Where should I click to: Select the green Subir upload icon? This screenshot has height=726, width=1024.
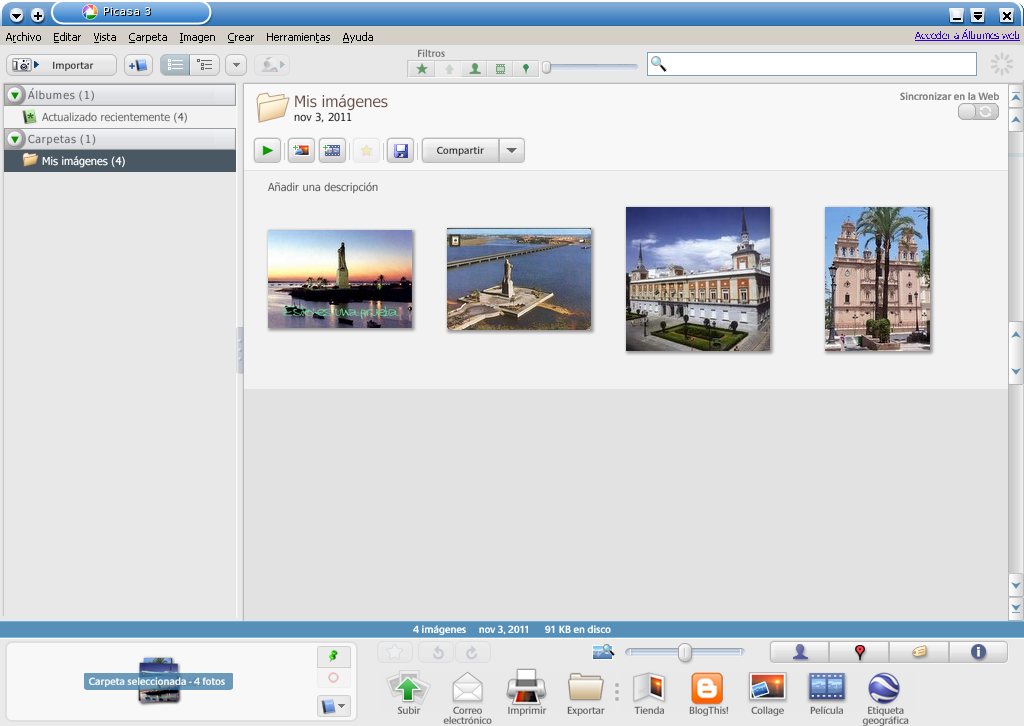[408, 690]
